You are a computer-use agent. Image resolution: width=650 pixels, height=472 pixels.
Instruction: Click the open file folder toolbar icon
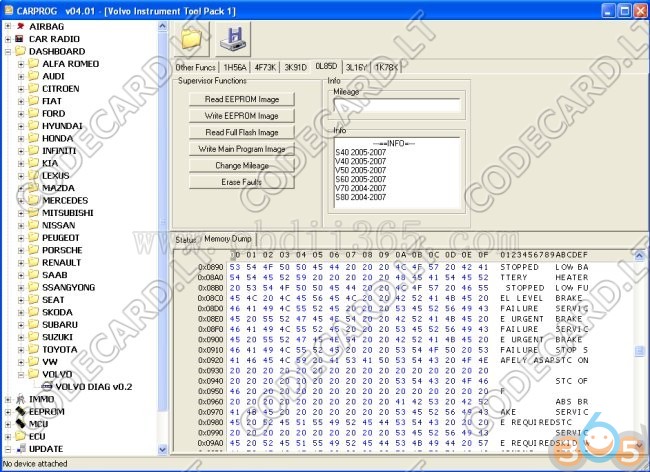point(192,39)
